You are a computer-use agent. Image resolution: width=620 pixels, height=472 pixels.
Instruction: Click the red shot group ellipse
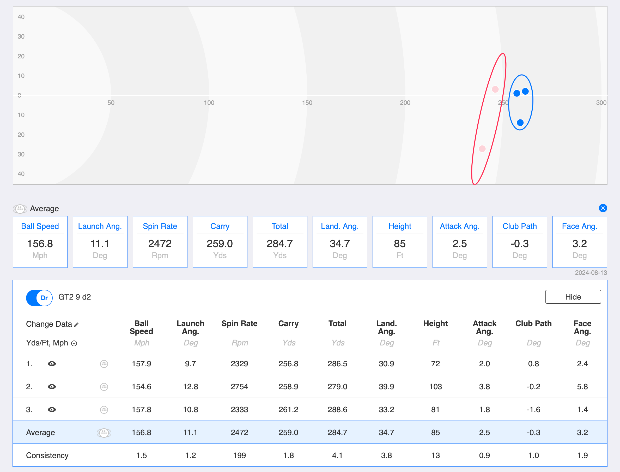point(488,118)
